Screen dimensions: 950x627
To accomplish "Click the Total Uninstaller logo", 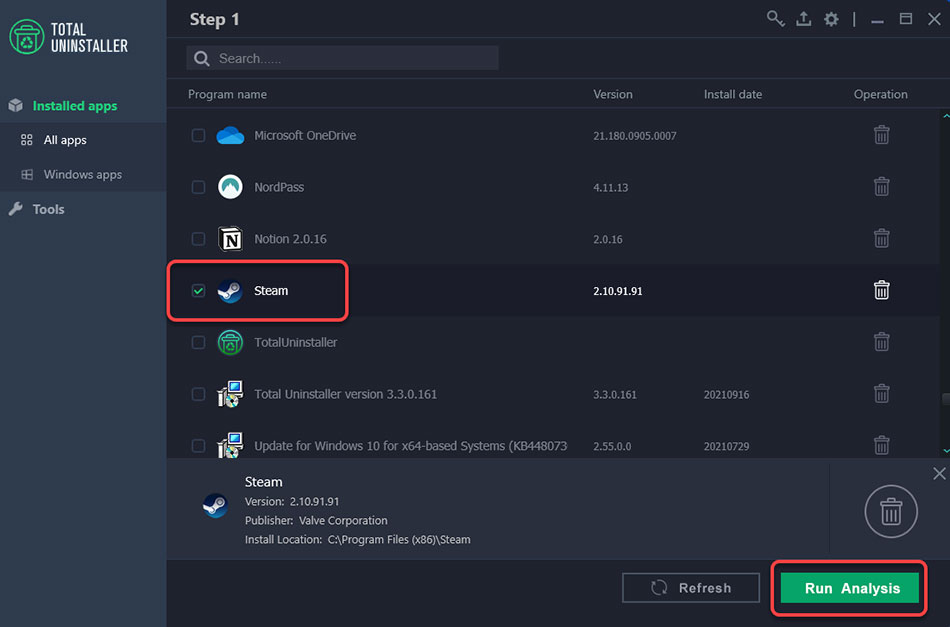I will point(68,37).
